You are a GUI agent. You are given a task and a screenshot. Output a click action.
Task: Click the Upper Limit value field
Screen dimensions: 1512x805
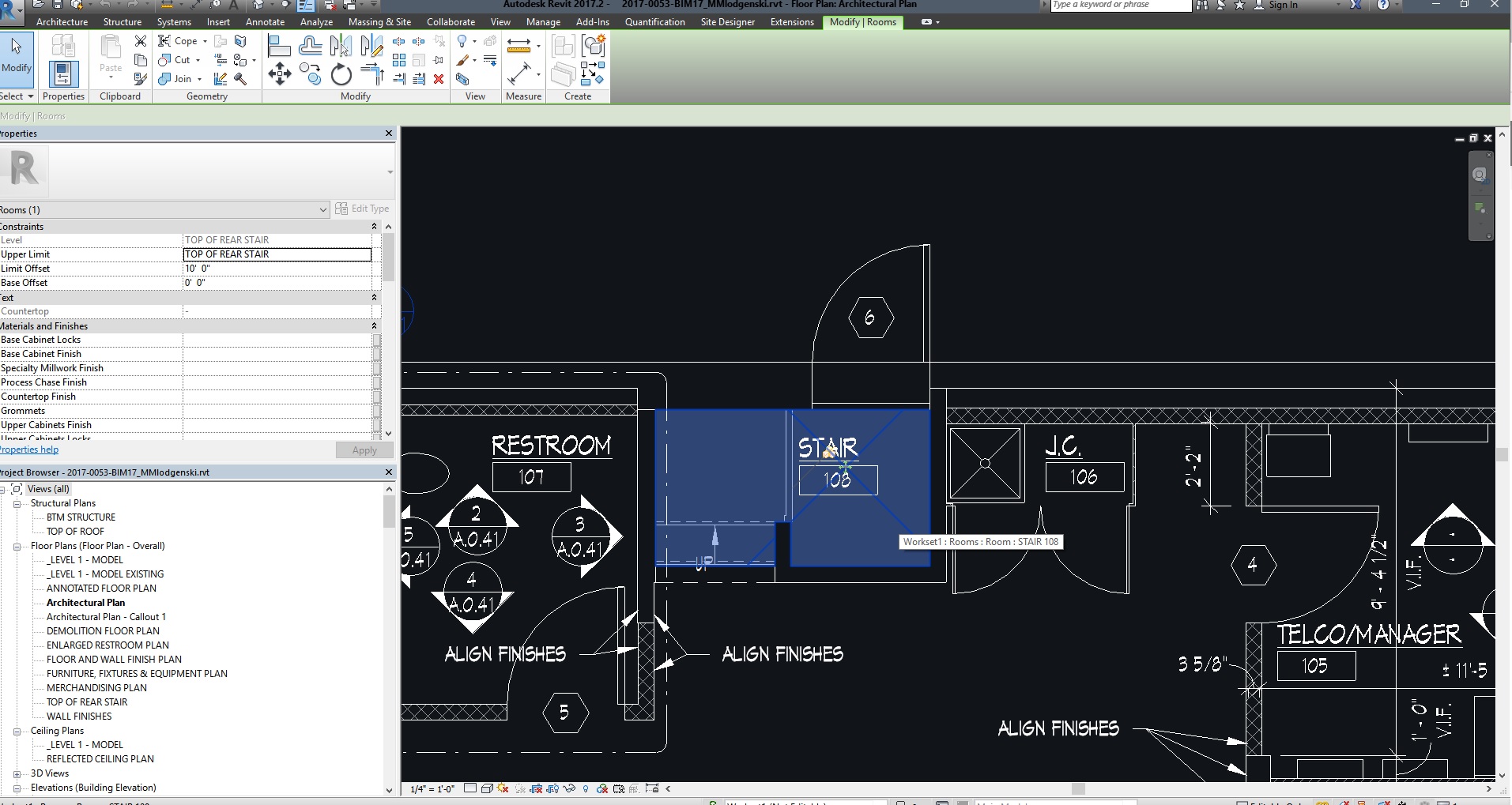pos(277,254)
